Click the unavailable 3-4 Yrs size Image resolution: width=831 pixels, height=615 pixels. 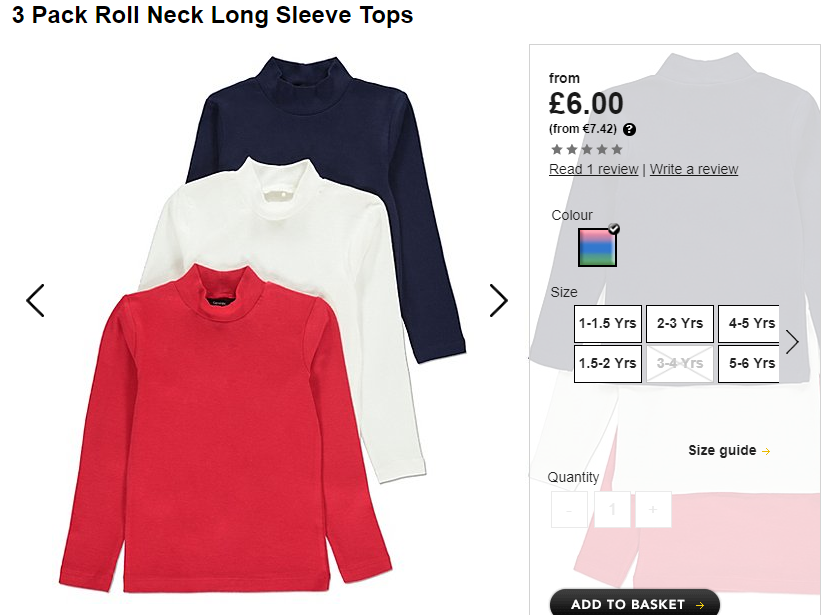(x=680, y=364)
